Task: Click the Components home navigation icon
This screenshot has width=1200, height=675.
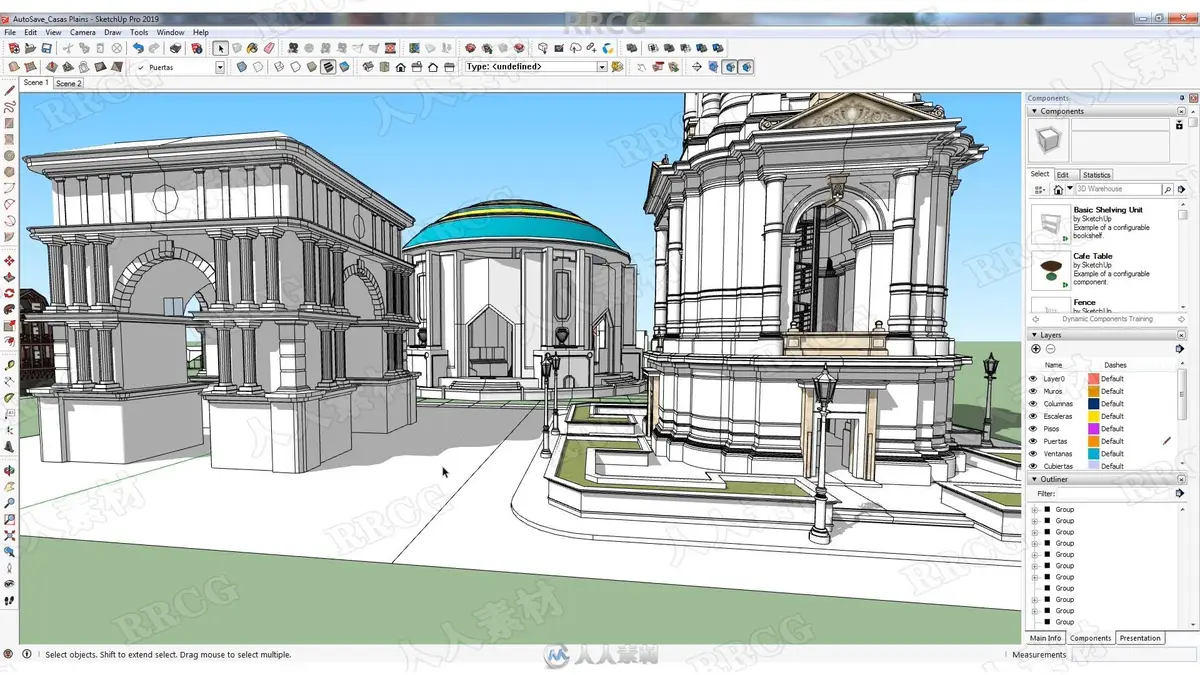Action: coord(1058,189)
